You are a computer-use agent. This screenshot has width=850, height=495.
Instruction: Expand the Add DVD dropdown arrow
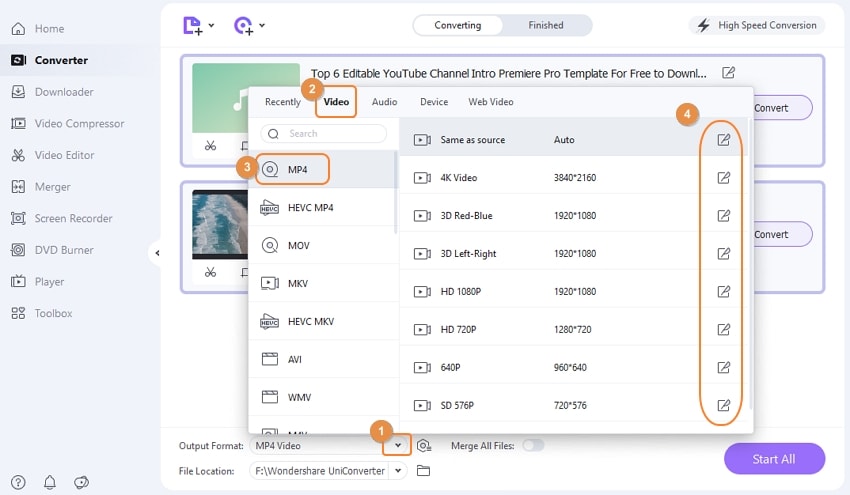coord(262,25)
